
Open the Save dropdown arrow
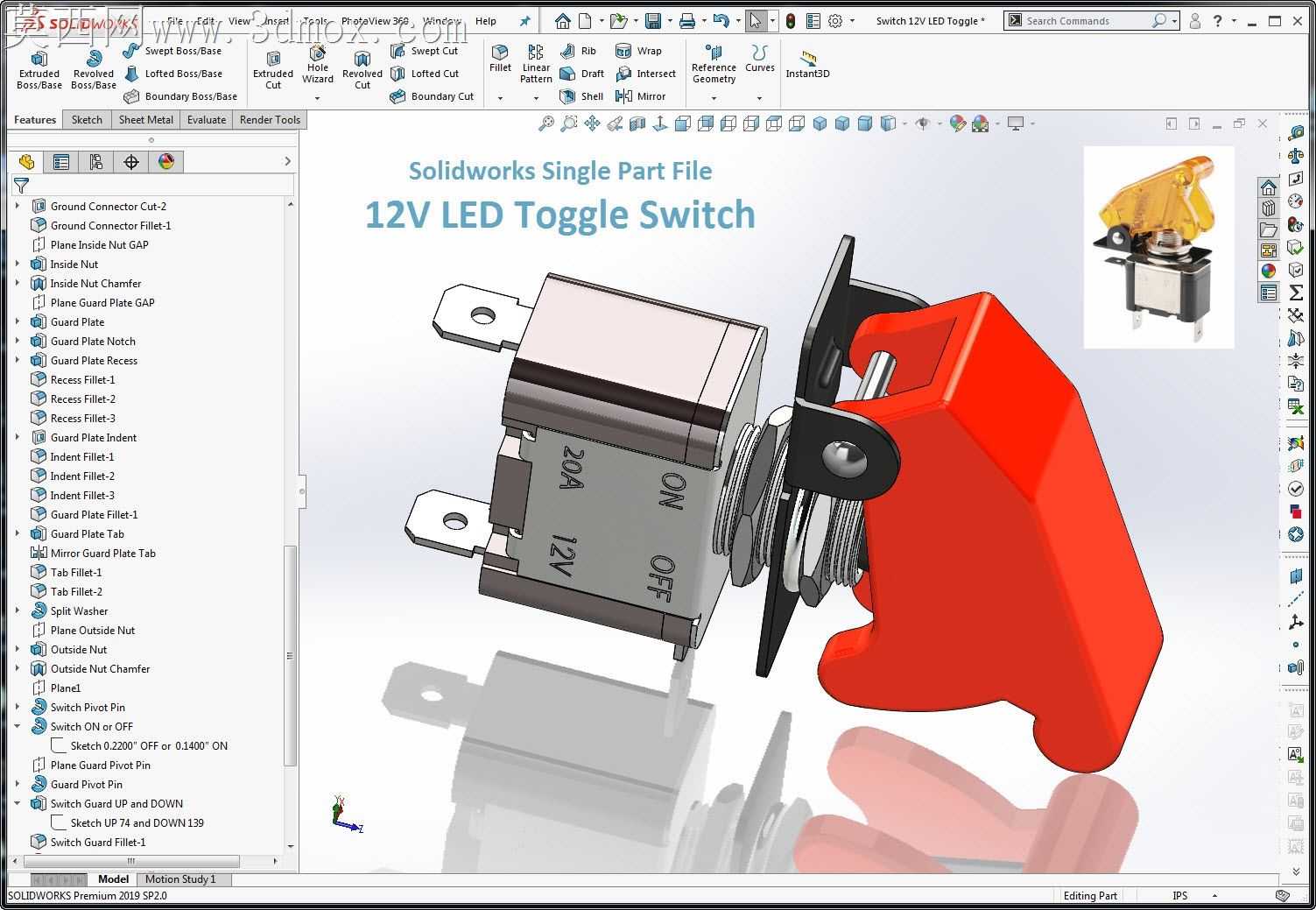[670, 21]
